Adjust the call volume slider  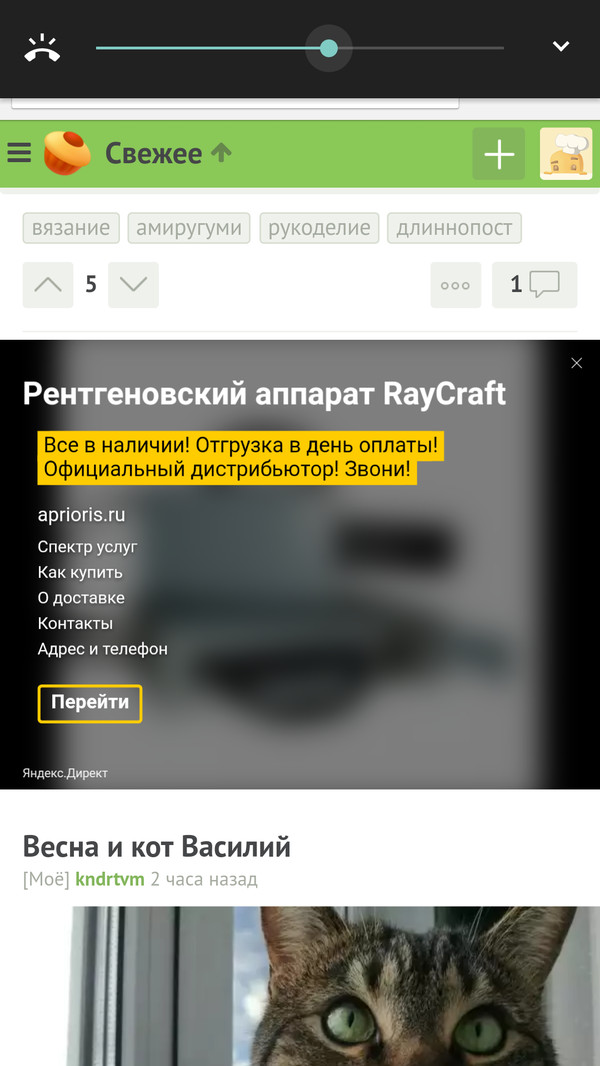(x=328, y=48)
